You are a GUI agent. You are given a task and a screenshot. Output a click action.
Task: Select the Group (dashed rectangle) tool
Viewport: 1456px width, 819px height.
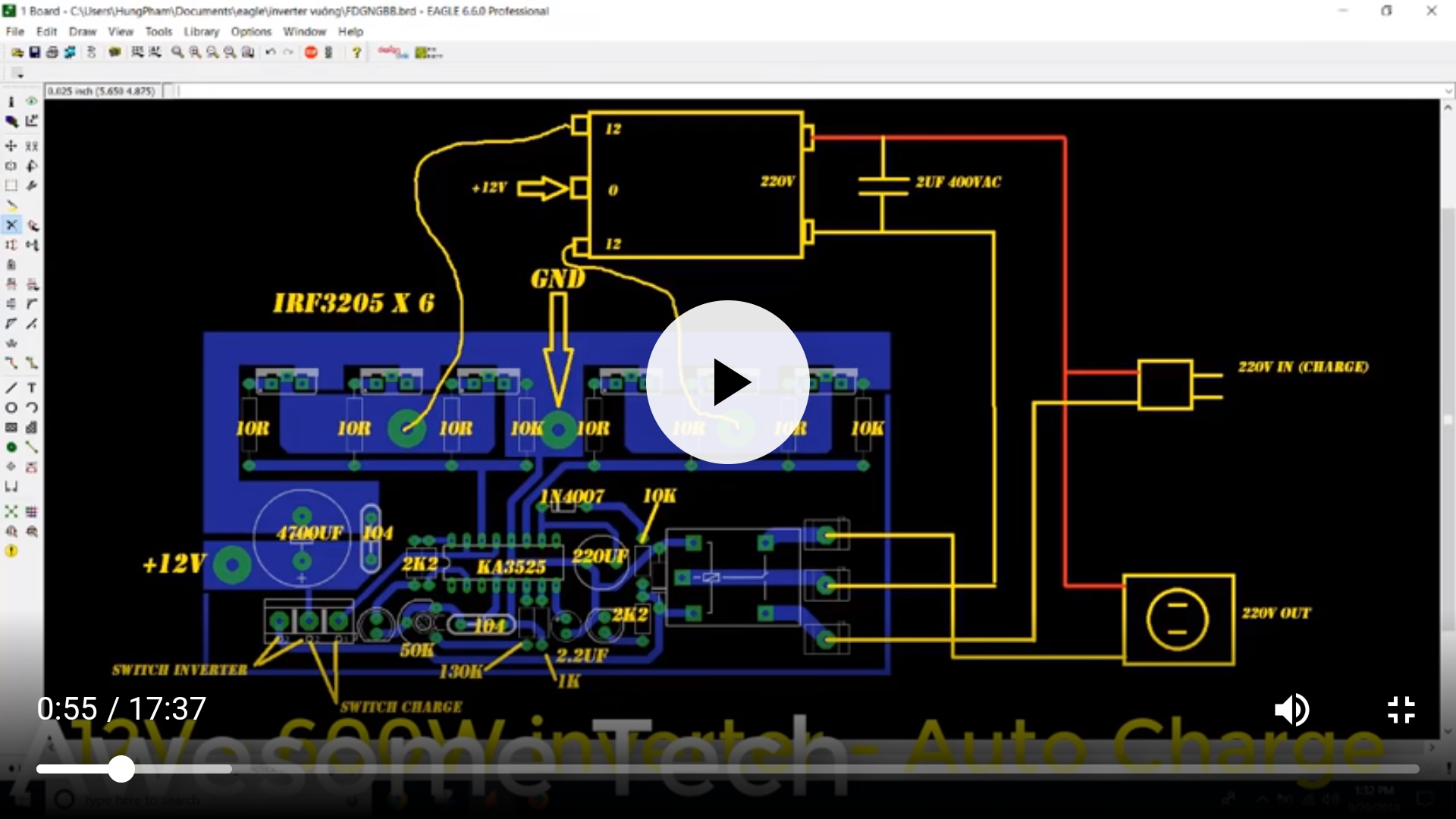(11, 186)
